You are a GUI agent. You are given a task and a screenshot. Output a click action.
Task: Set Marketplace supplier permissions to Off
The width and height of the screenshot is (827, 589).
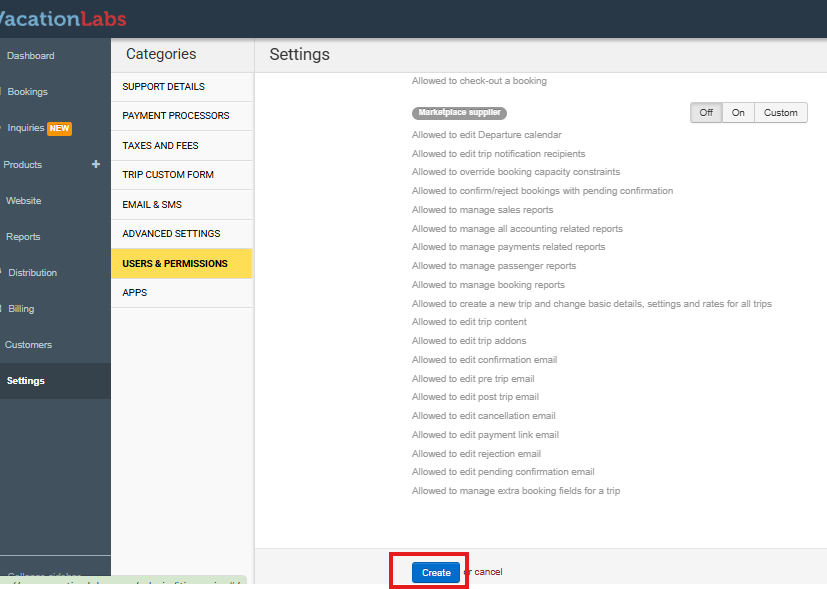706,113
